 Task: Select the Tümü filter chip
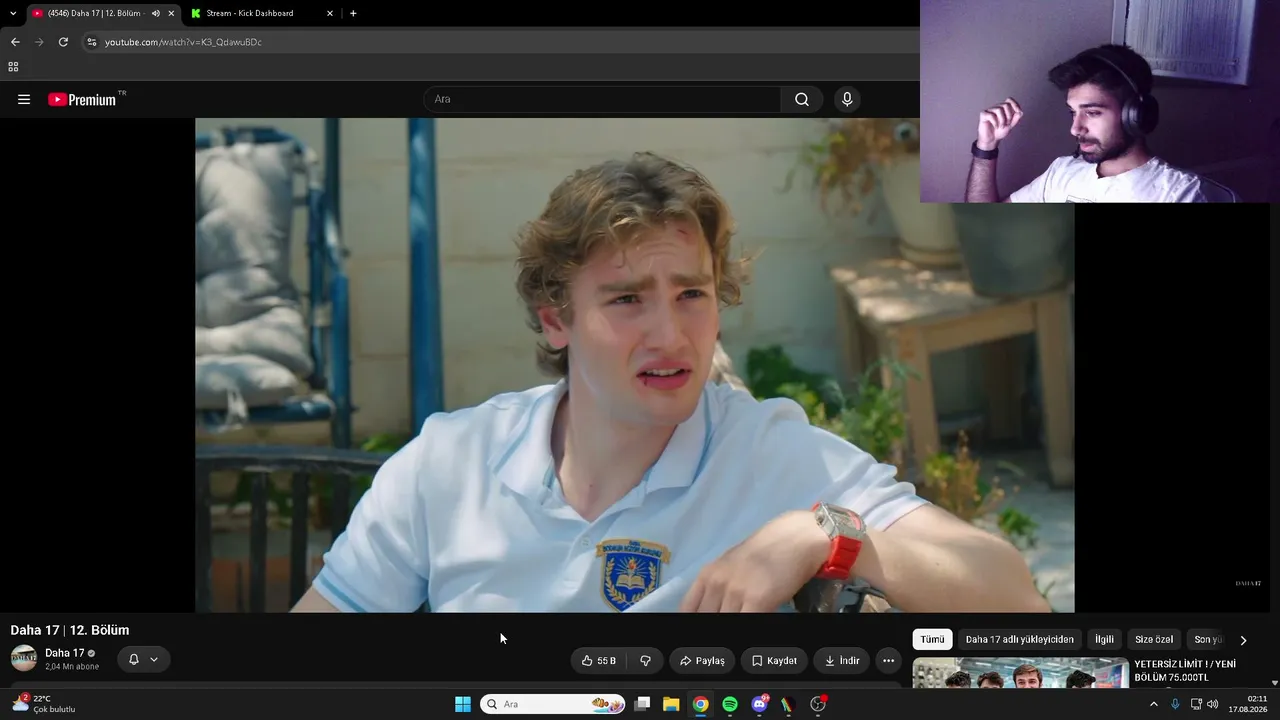click(932, 640)
